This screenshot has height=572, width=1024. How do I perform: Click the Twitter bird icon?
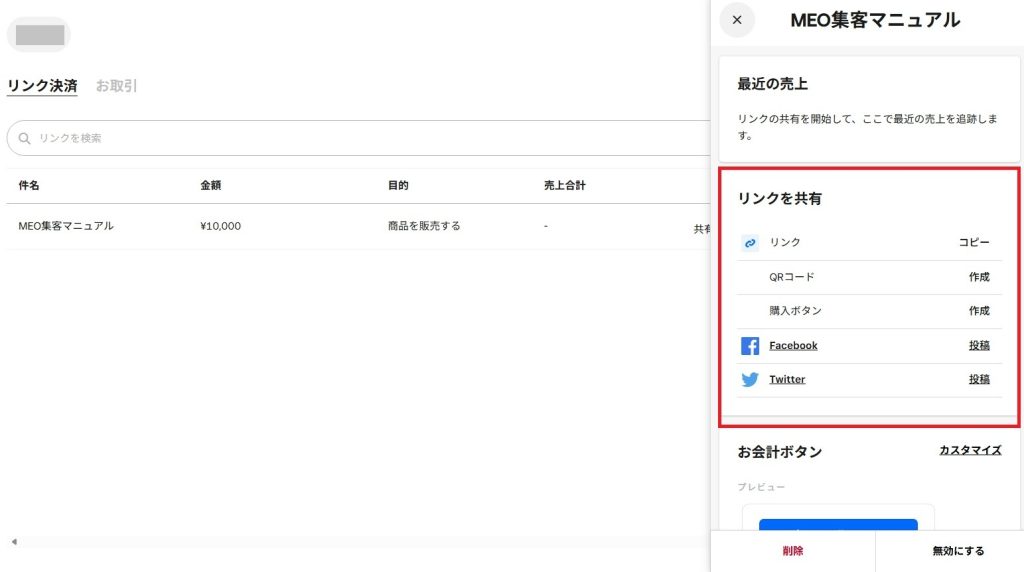[750, 379]
